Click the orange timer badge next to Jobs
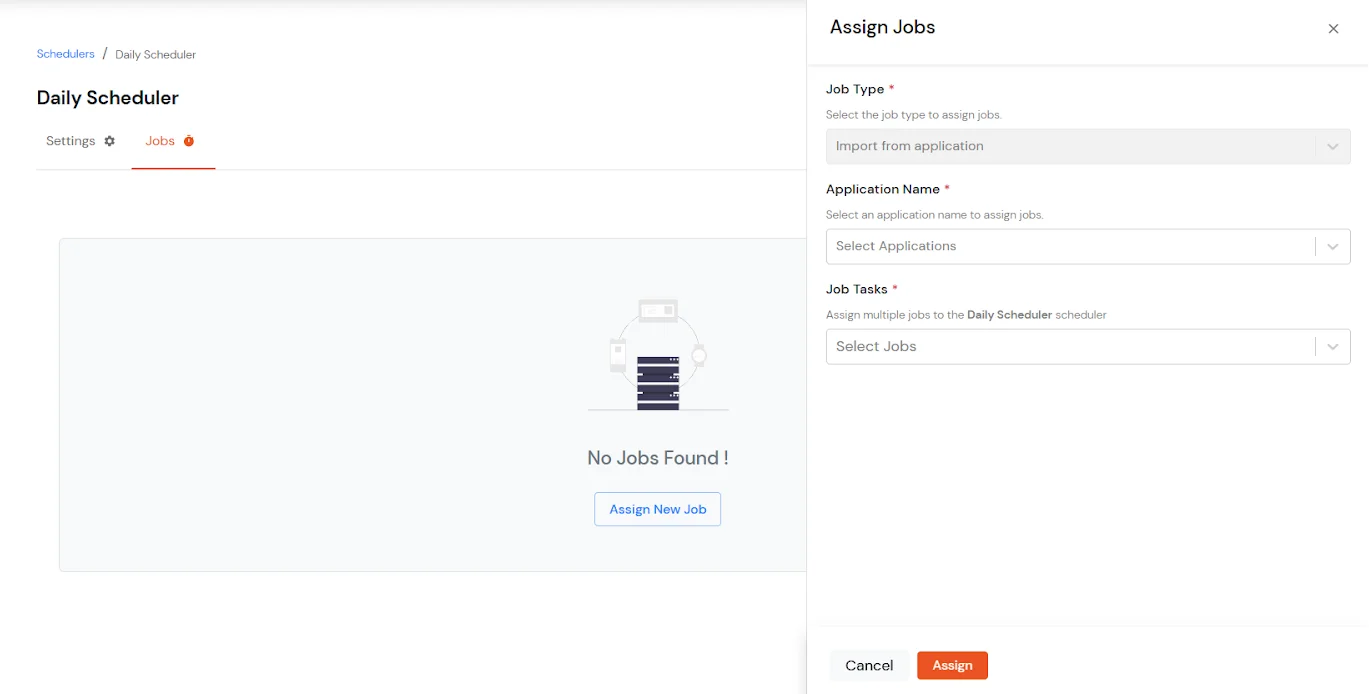The width and height of the screenshot is (1369, 694). [x=188, y=141]
